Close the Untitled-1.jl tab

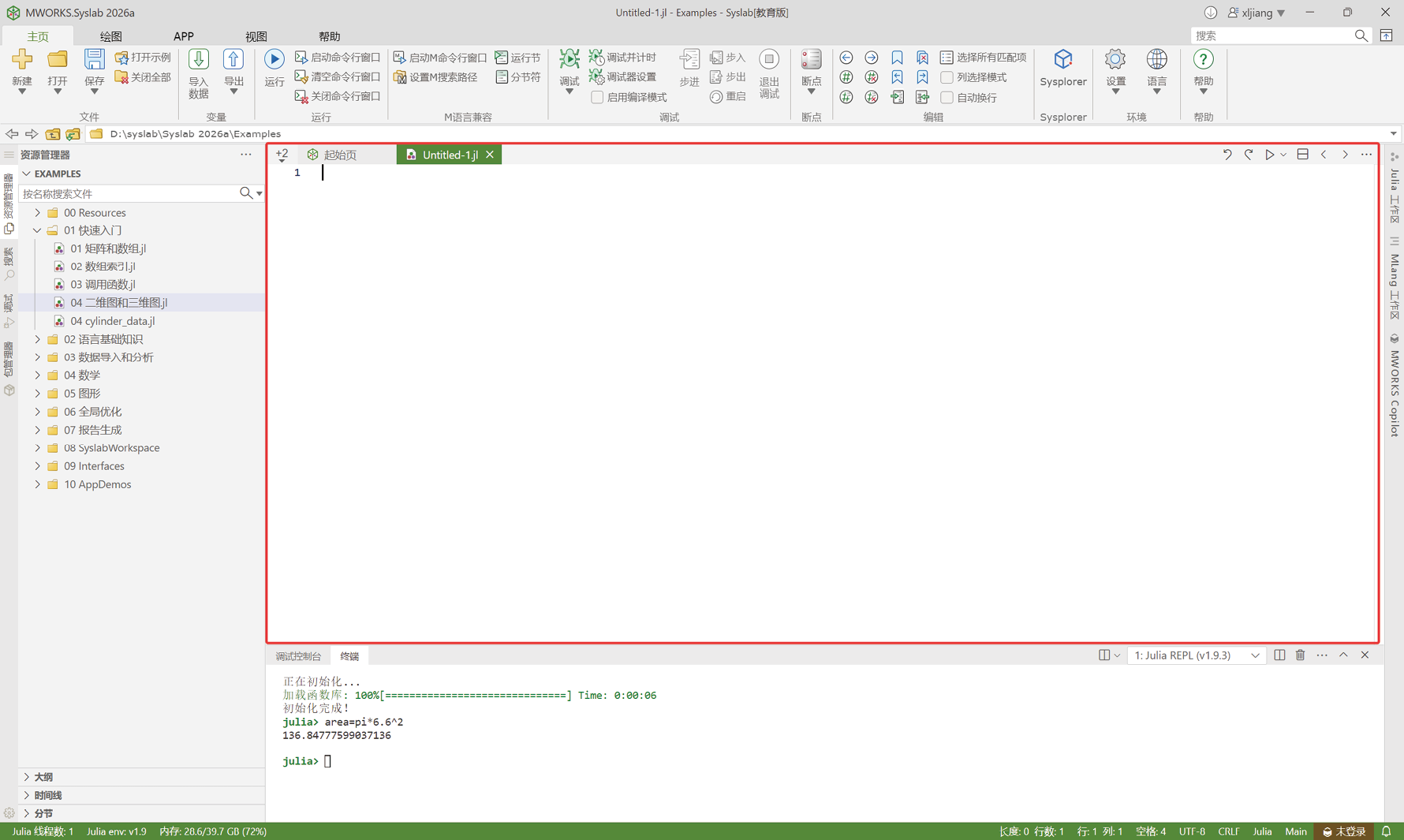(x=490, y=155)
